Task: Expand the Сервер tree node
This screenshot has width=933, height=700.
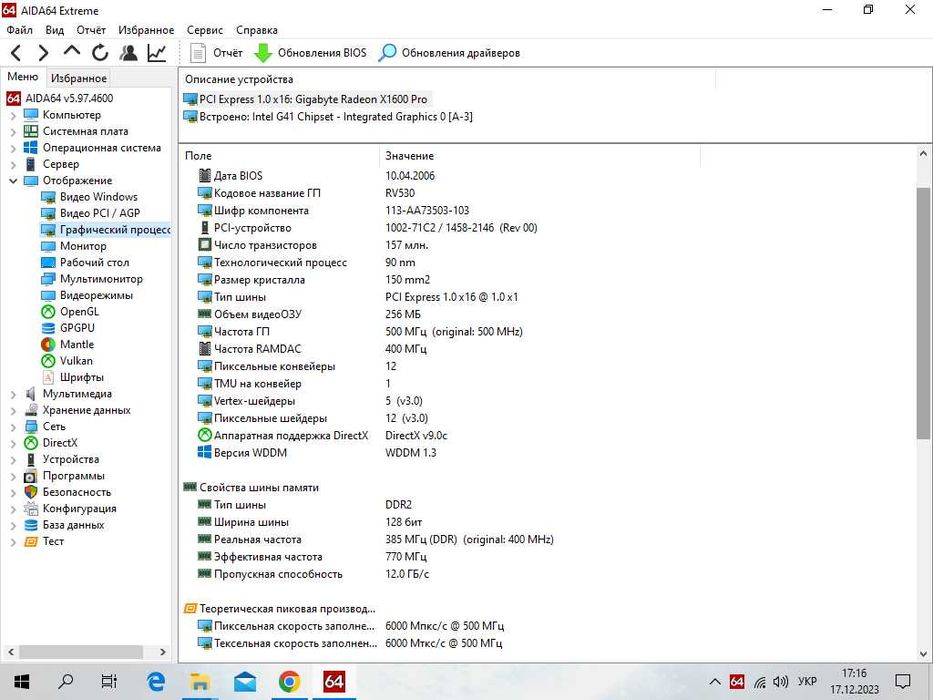Action: (x=13, y=165)
